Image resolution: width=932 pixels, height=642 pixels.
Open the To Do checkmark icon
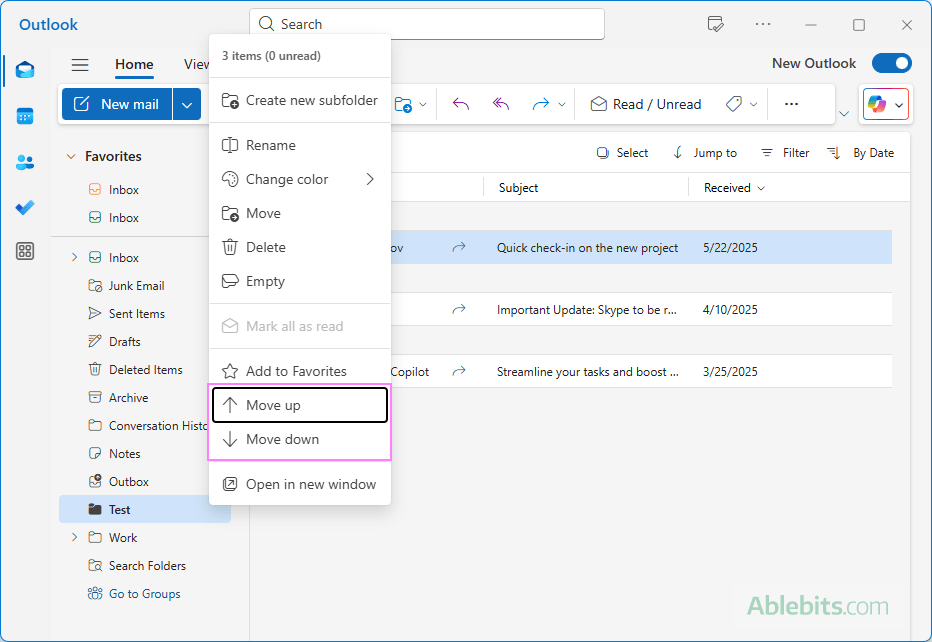(25, 207)
